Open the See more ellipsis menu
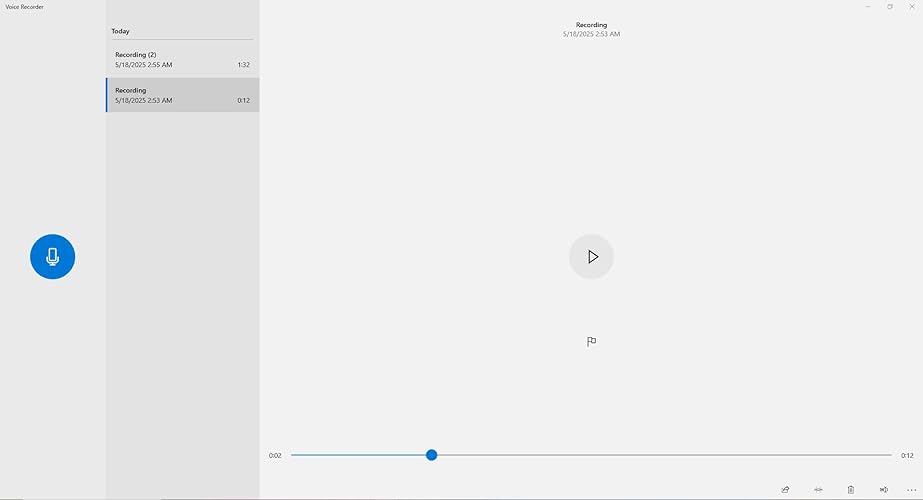This screenshot has width=923, height=500. (911, 489)
